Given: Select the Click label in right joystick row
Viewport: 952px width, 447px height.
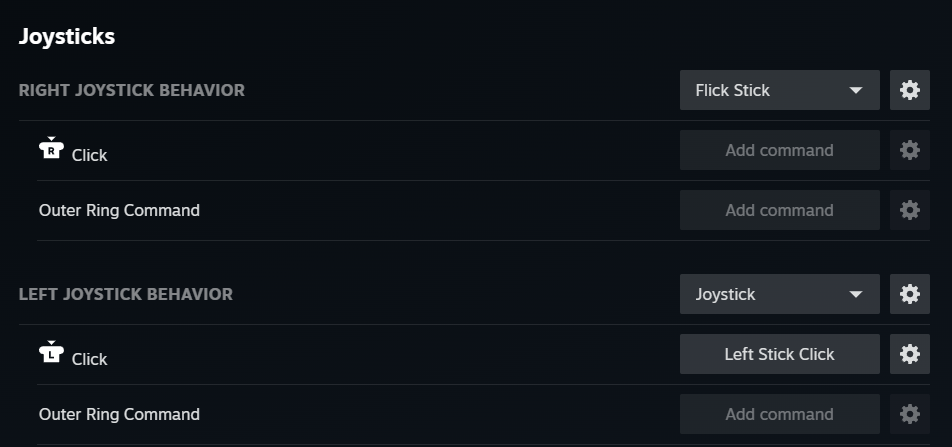Looking at the screenshot, I should [x=89, y=155].
